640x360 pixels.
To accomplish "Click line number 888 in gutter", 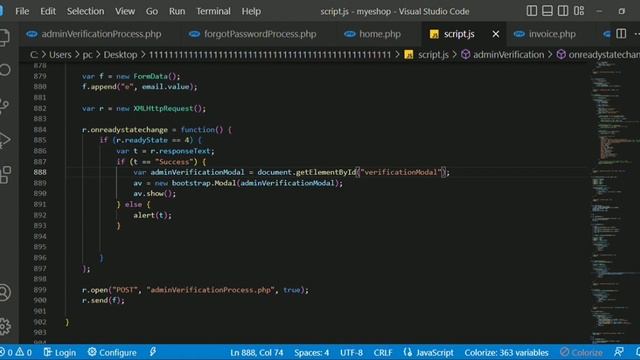I will tap(40, 172).
